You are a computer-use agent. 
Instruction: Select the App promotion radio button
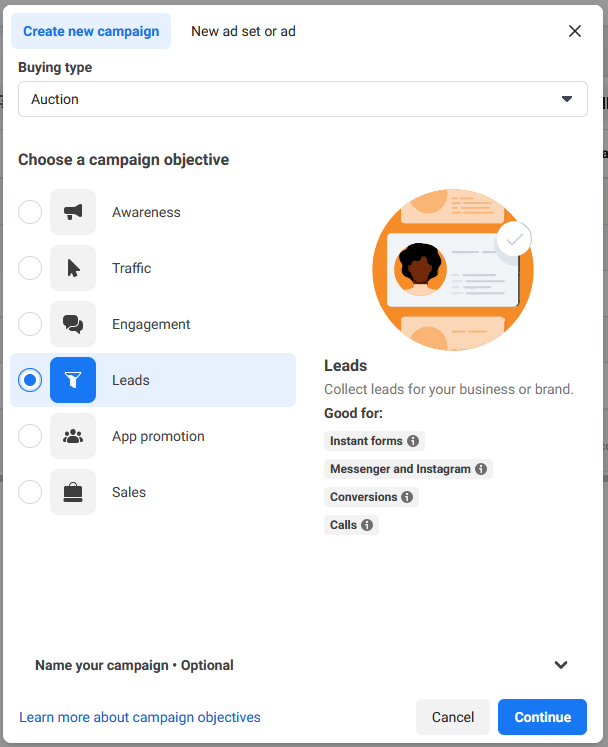tap(30, 436)
